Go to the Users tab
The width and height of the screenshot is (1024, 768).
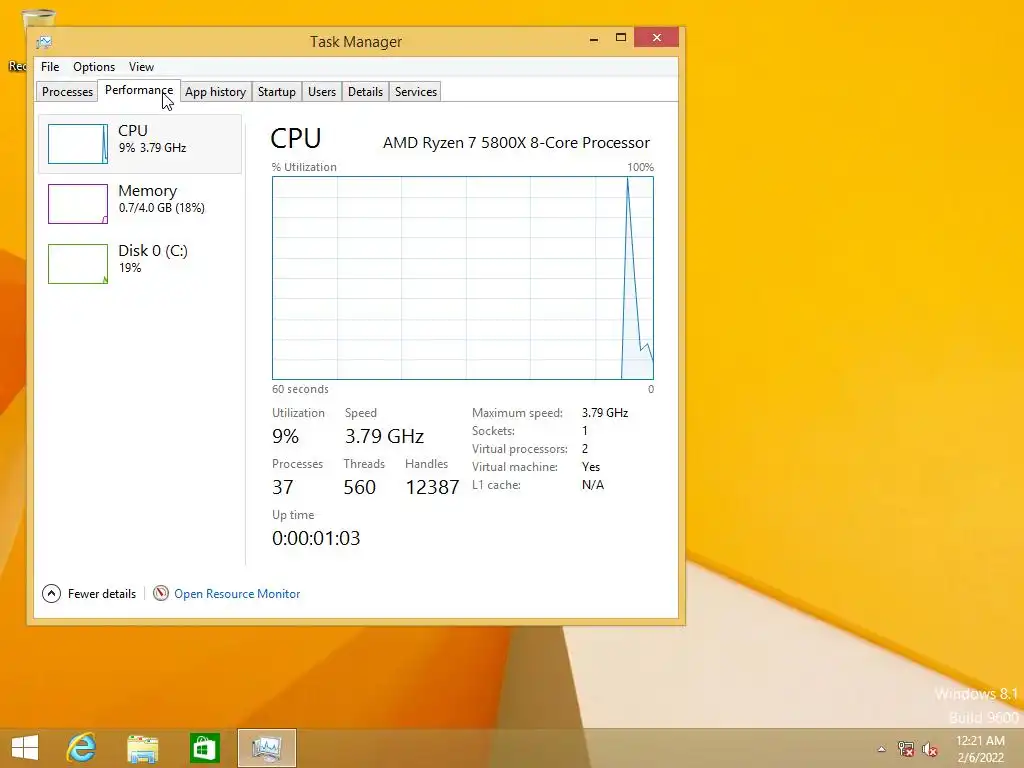(322, 91)
